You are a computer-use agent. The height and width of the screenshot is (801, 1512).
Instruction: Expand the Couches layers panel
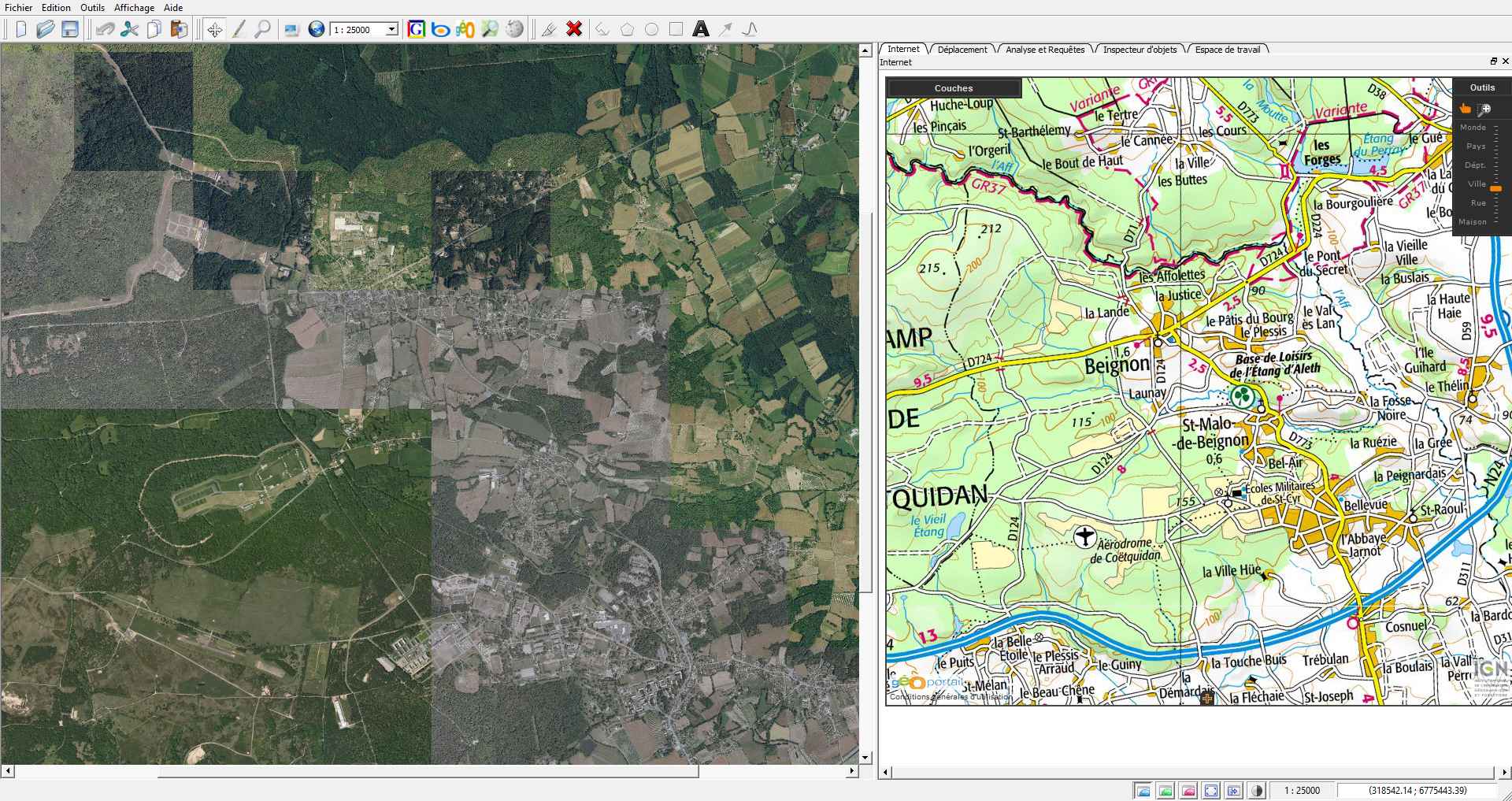click(954, 88)
